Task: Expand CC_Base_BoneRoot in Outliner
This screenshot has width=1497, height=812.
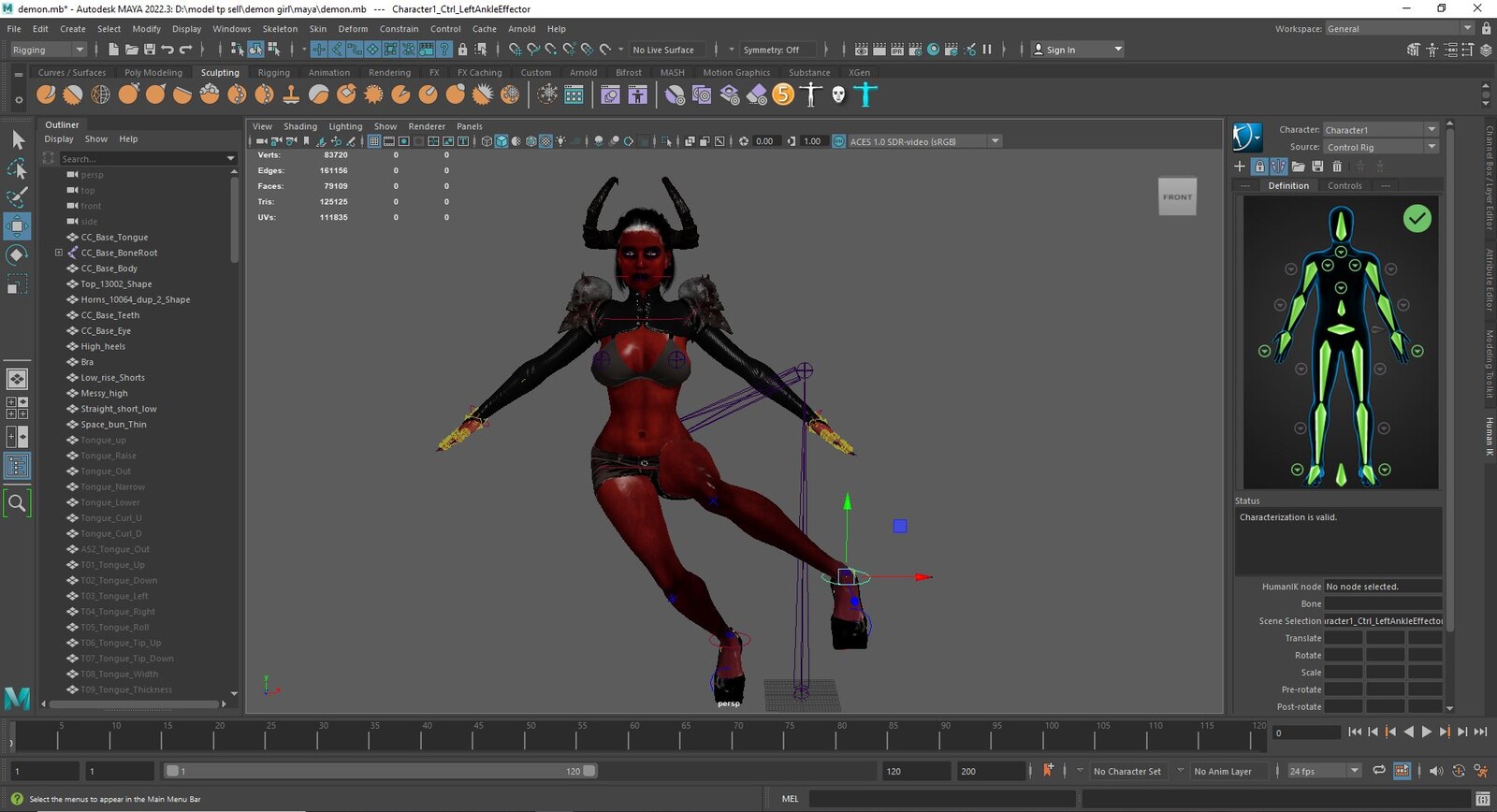Action: point(59,253)
